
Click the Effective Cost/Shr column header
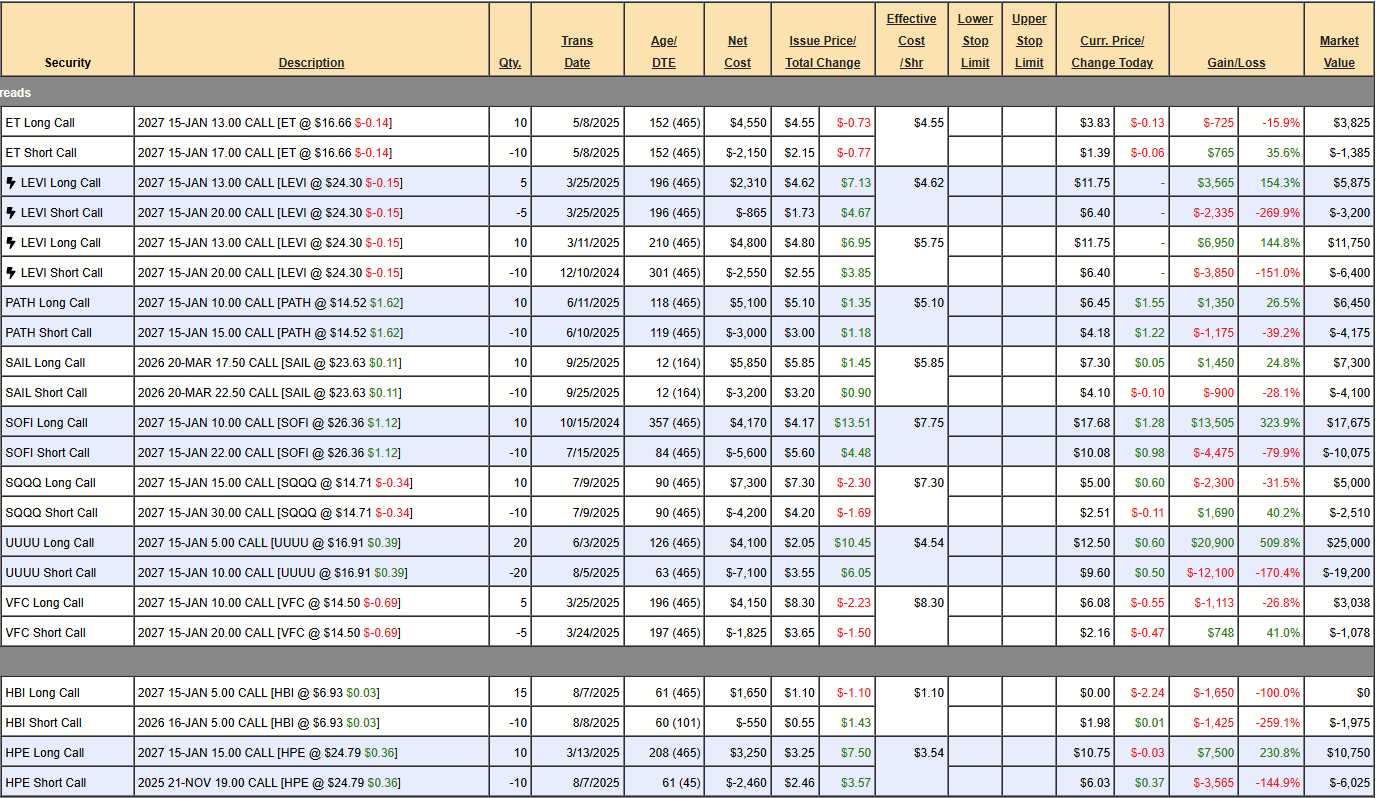[x=911, y=41]
